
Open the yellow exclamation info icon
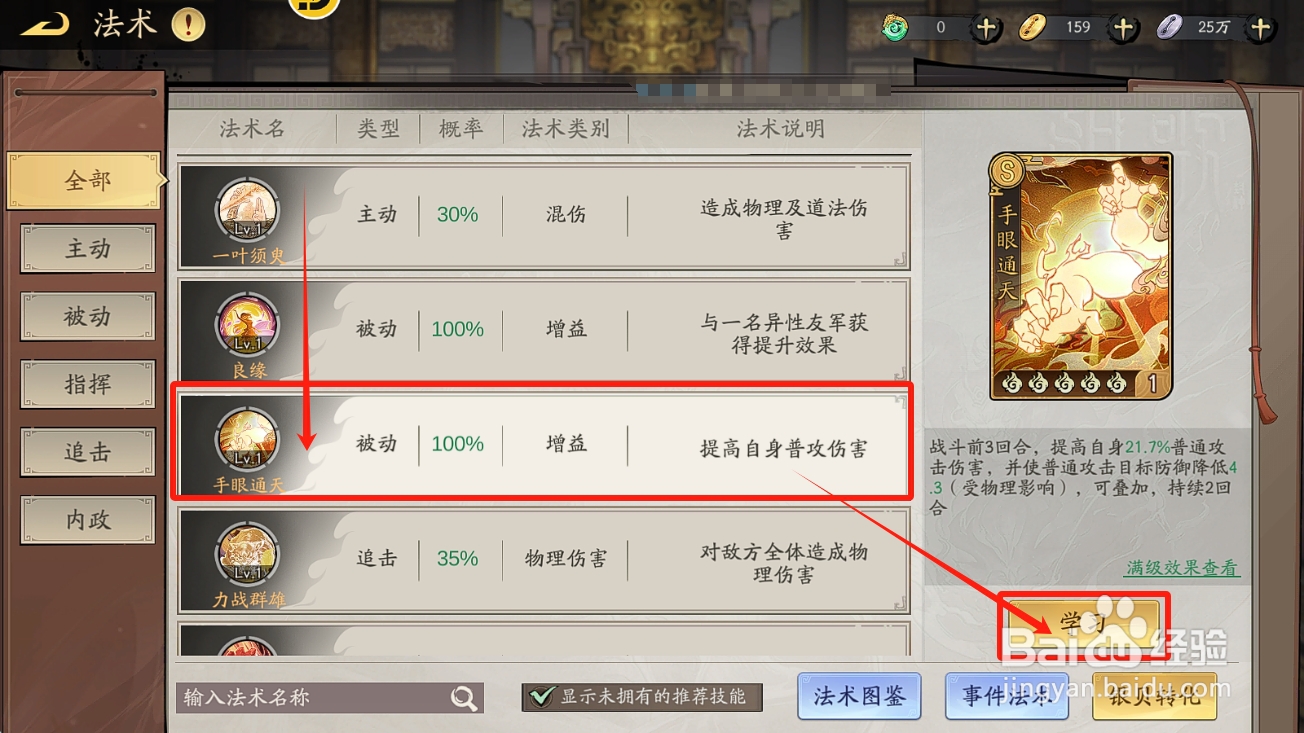point(188,25)
